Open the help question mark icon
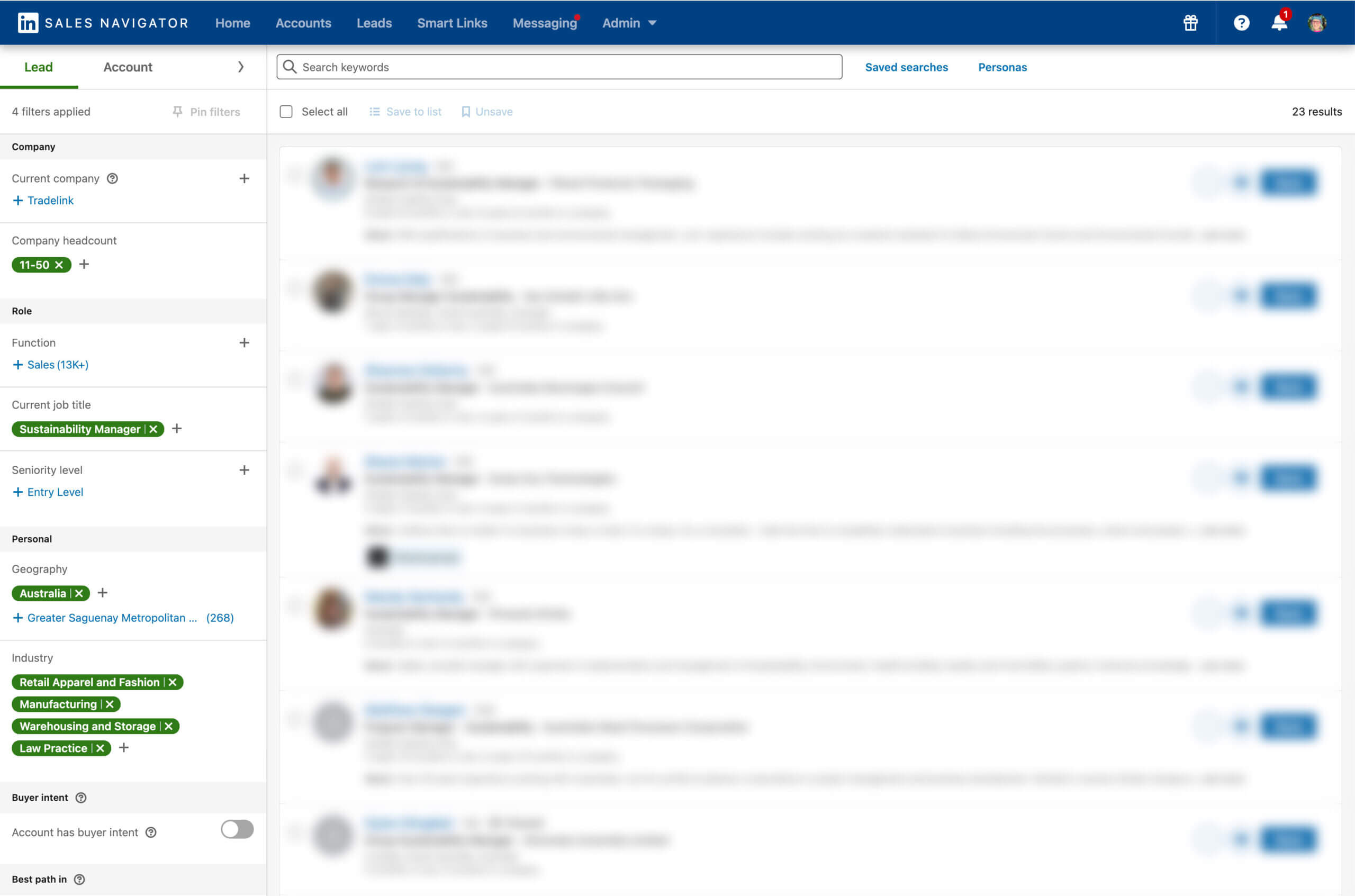 1241,23
